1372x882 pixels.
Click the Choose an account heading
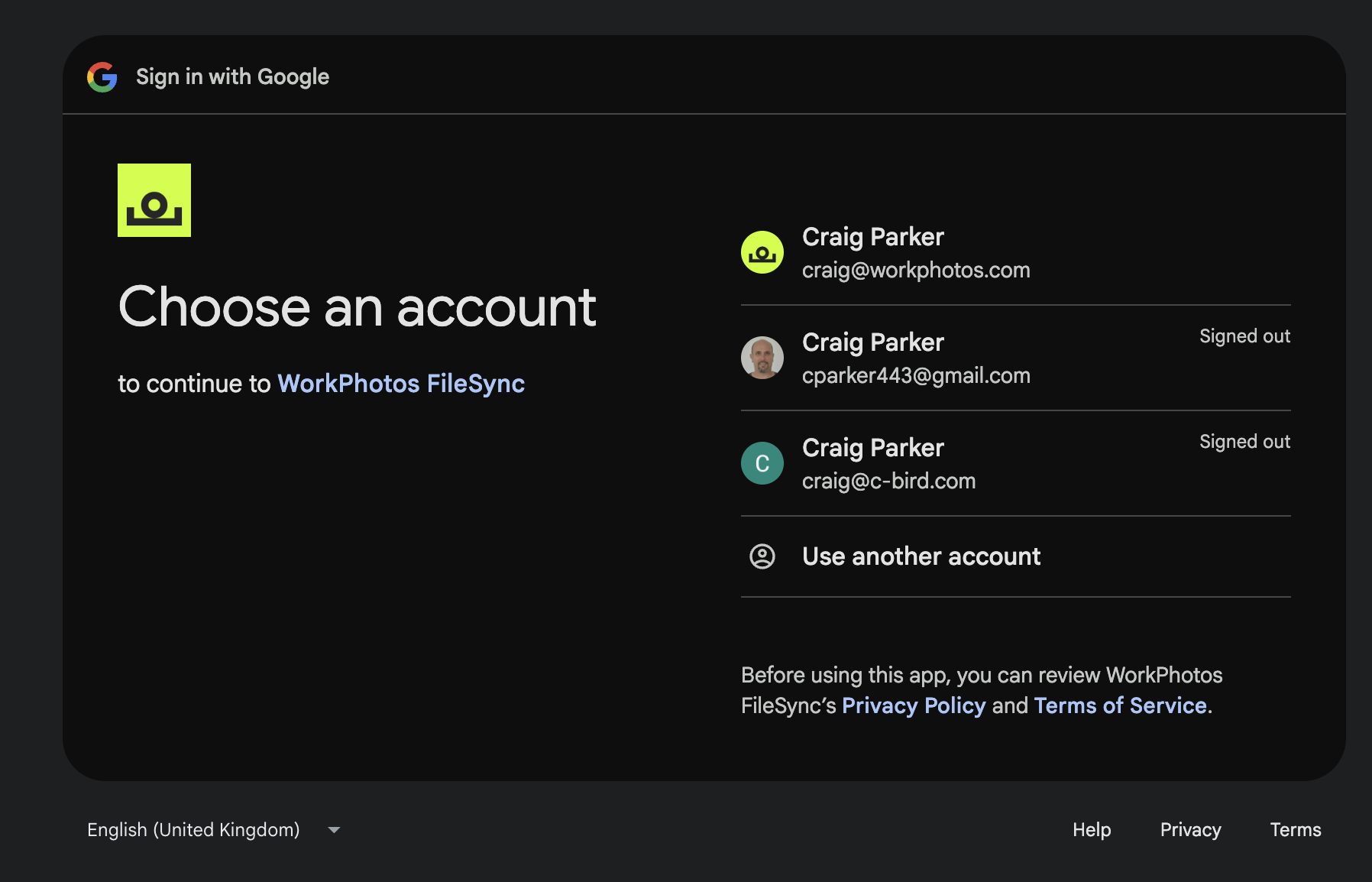pos(357,307)
